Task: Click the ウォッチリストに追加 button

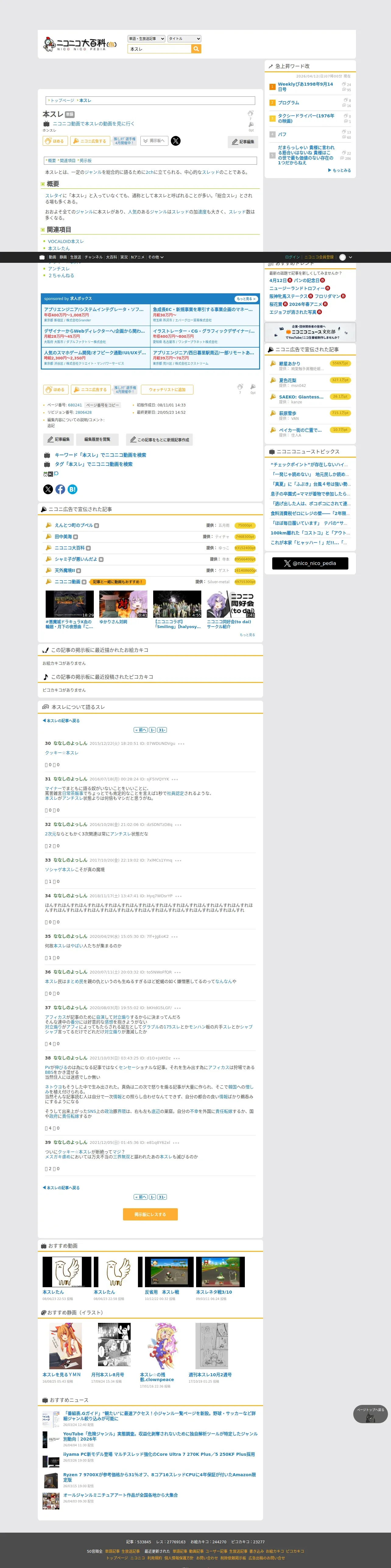Action: 167,390
